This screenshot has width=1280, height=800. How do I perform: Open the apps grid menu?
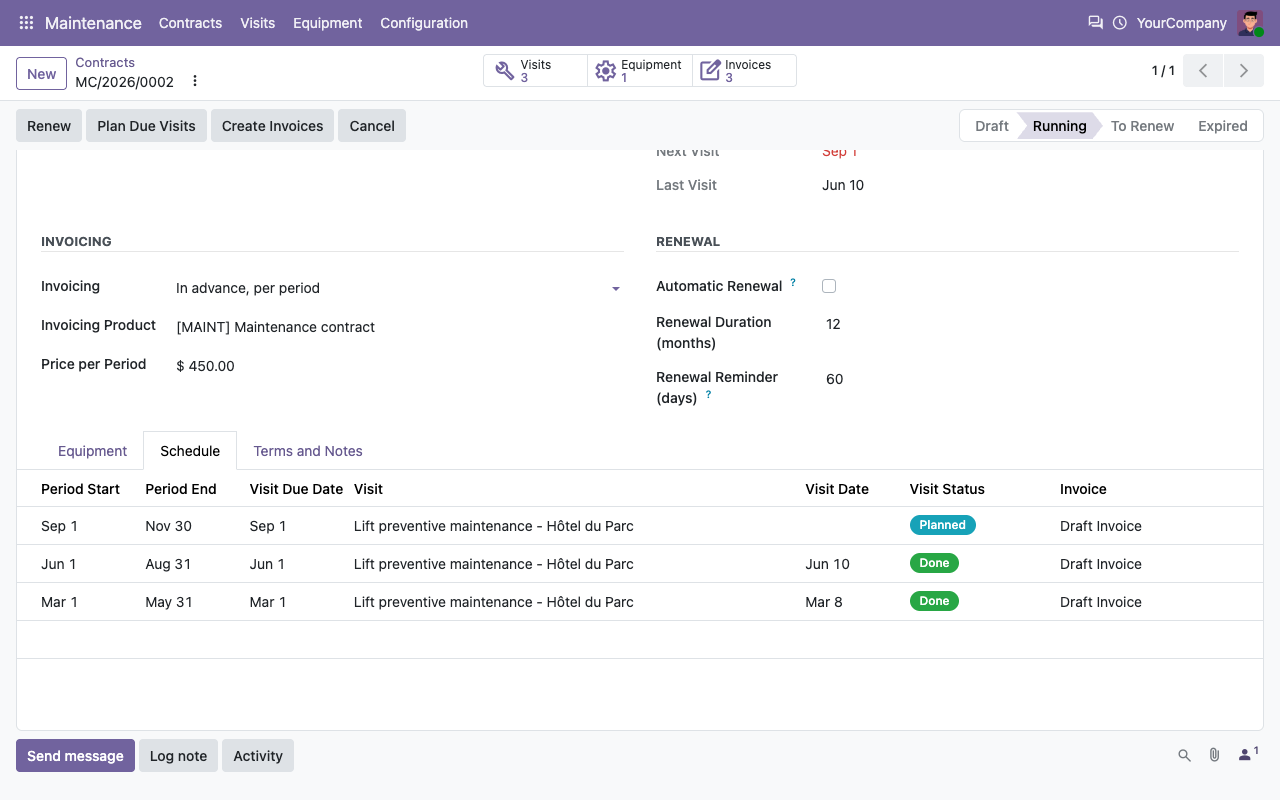point(26,23)
